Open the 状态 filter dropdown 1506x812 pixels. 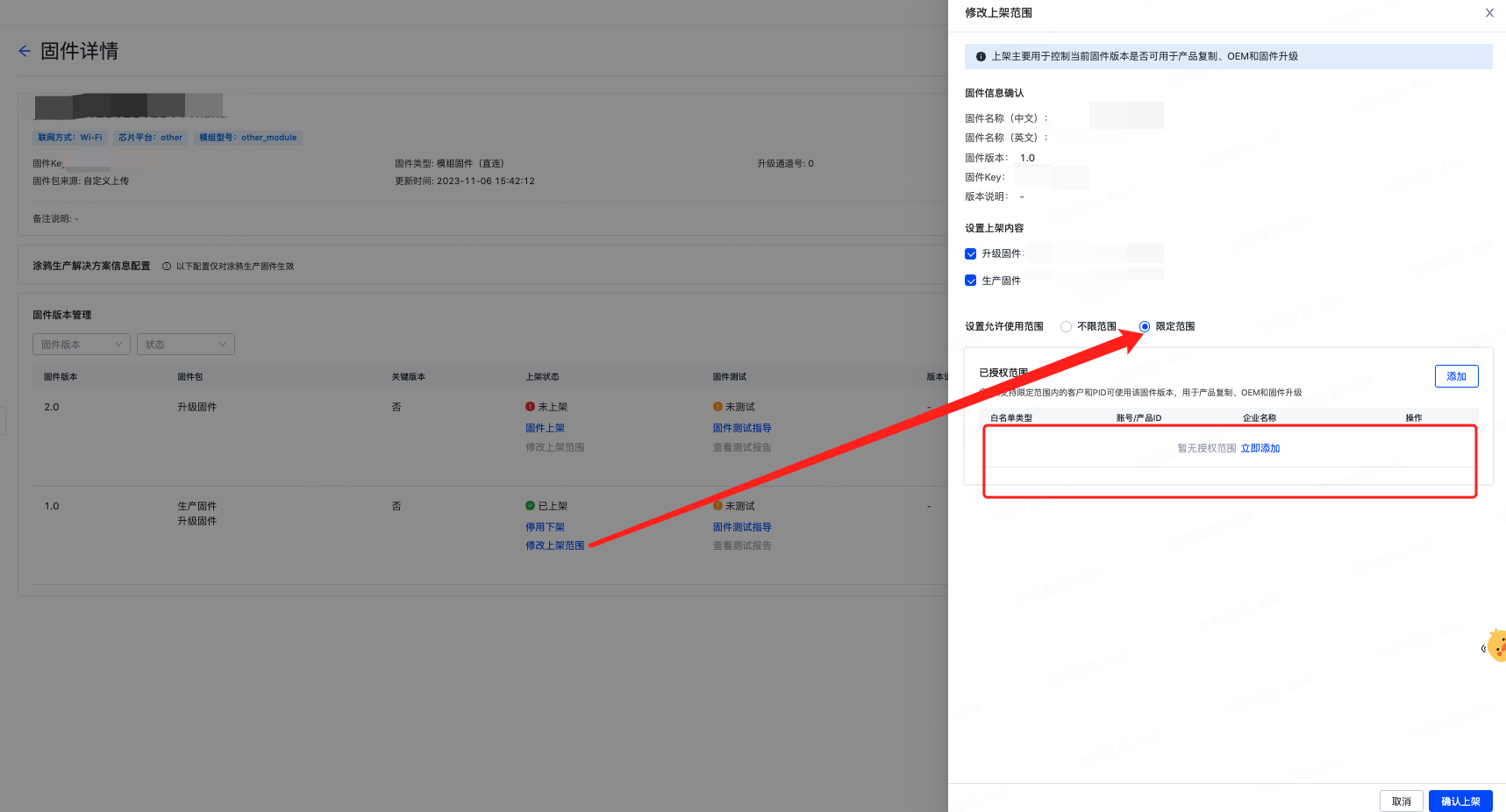point(185,345)
